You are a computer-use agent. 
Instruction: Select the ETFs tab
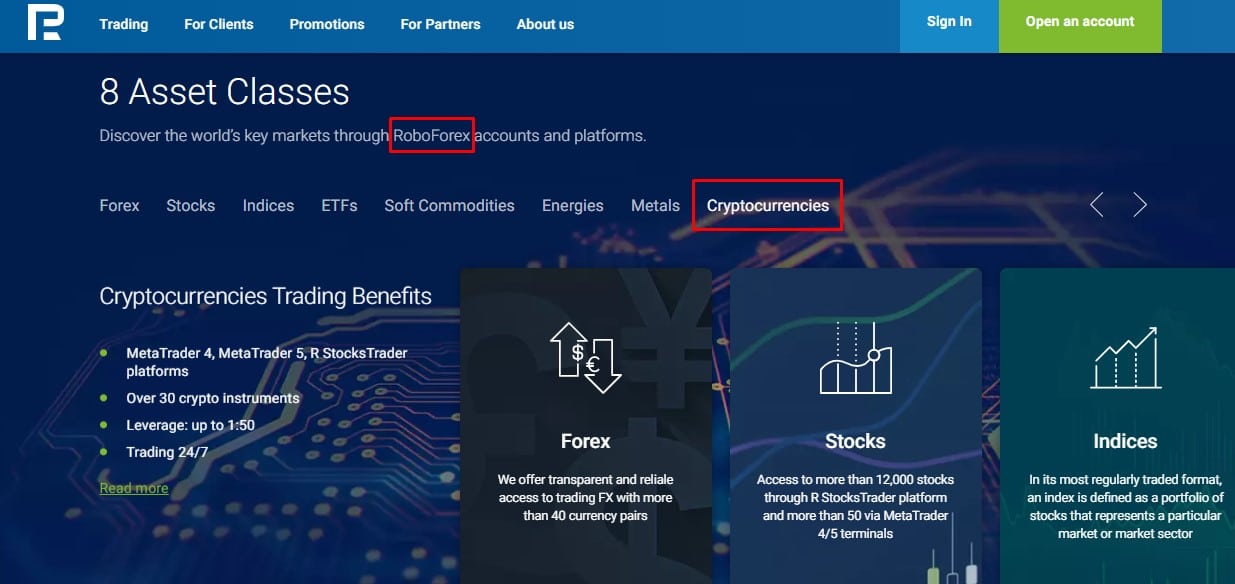coord(339,205)
